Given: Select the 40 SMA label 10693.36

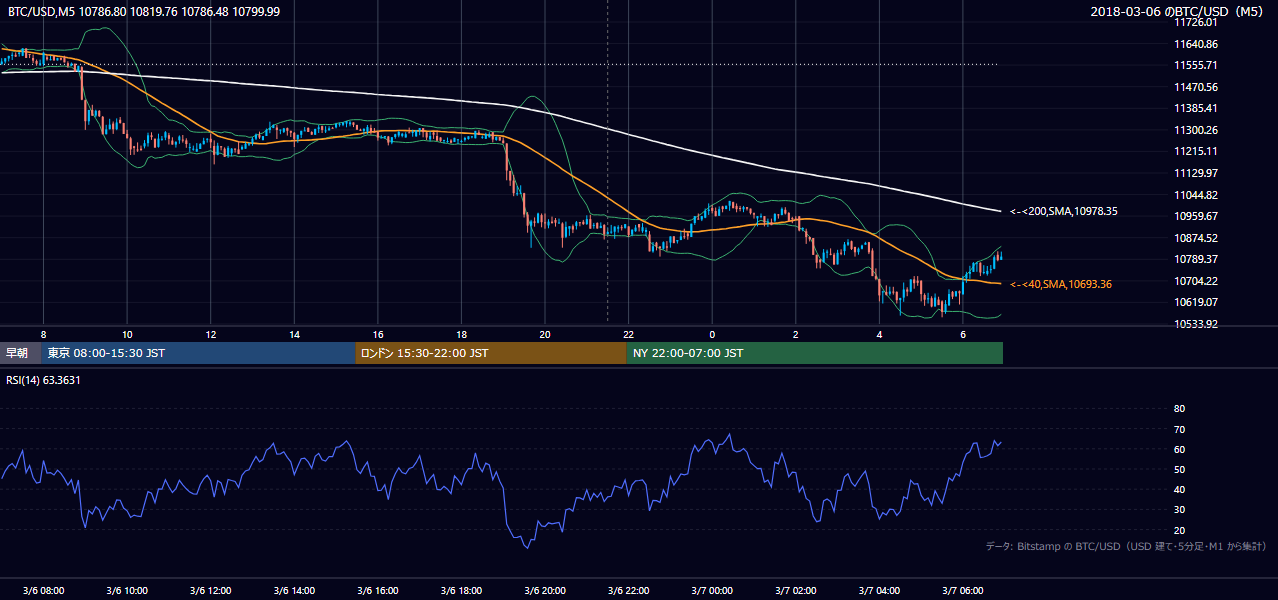Looking at the screenshot, I should (1060, 284).
